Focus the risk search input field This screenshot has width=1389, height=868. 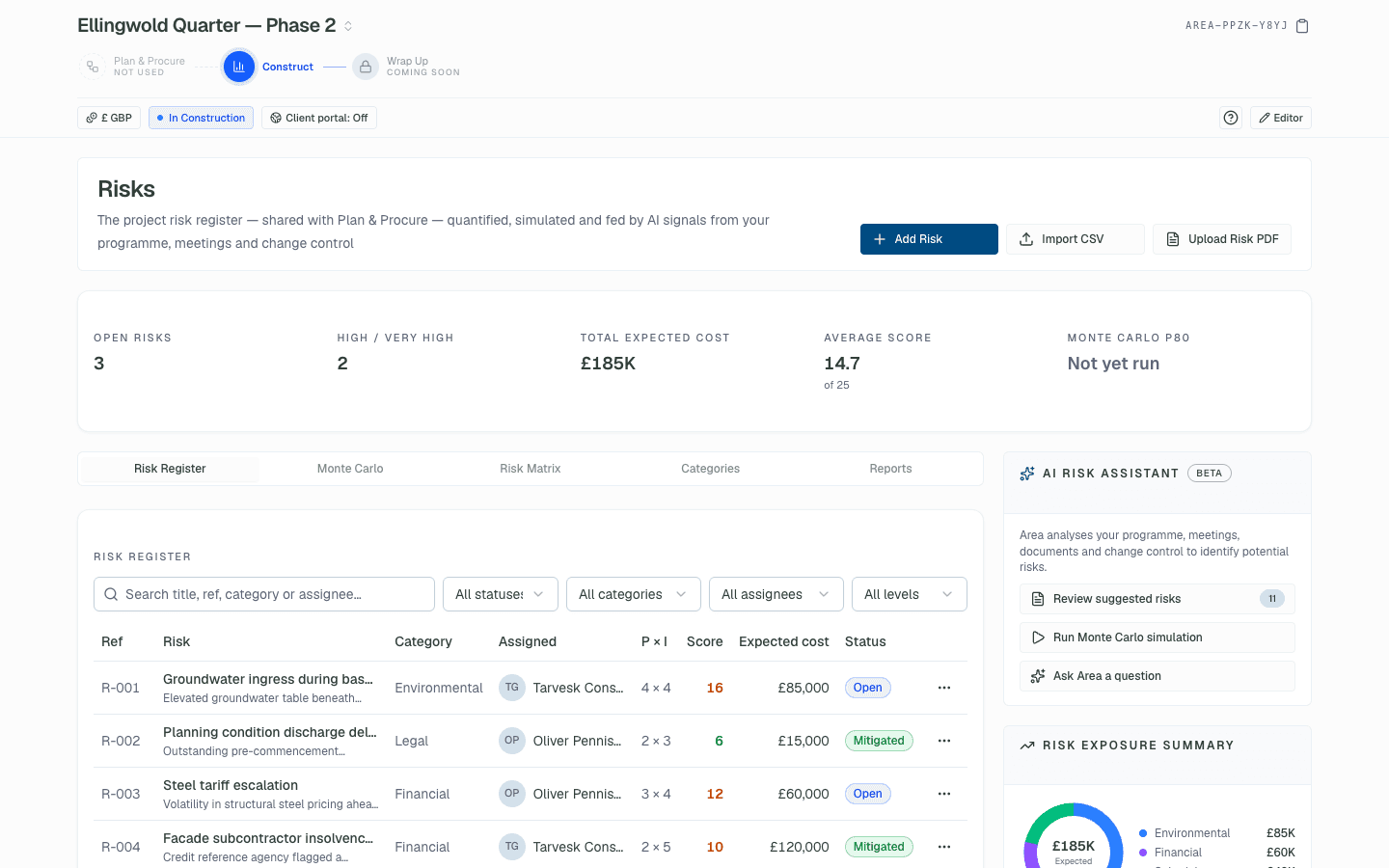264,594
